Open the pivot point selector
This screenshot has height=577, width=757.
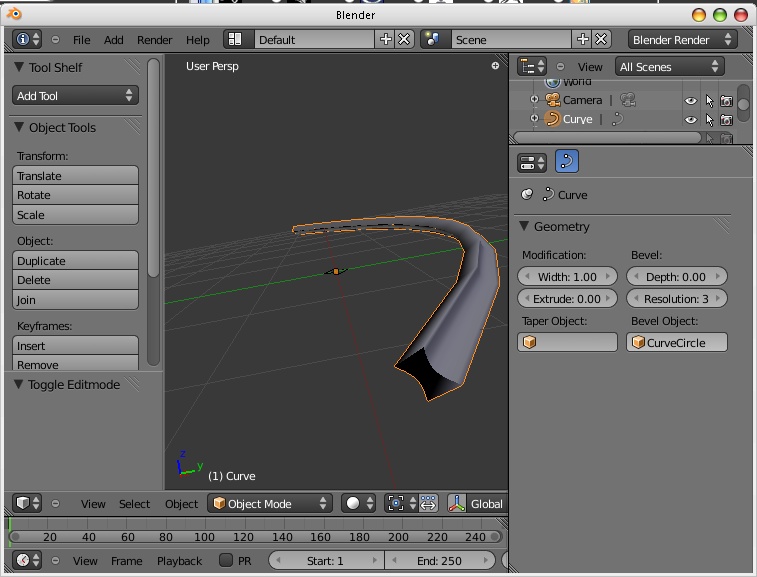[x=401, y=503]
